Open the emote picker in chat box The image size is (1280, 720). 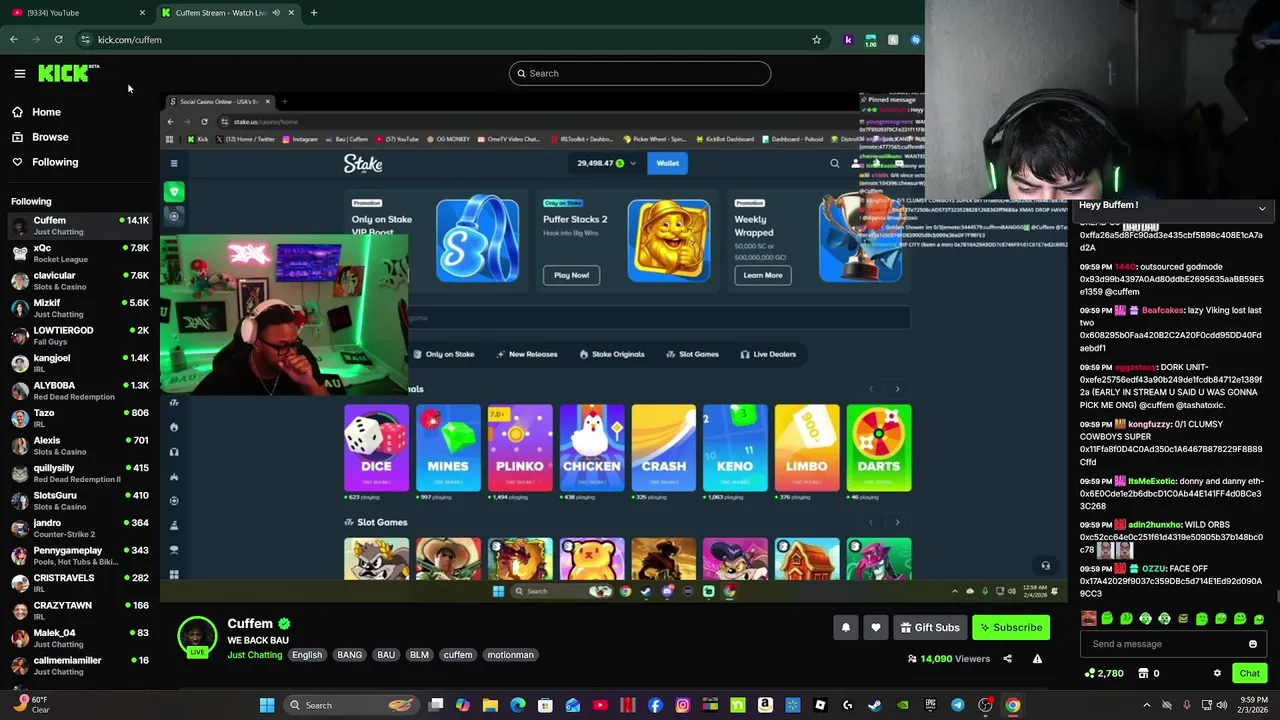(x=1252, y=644)
